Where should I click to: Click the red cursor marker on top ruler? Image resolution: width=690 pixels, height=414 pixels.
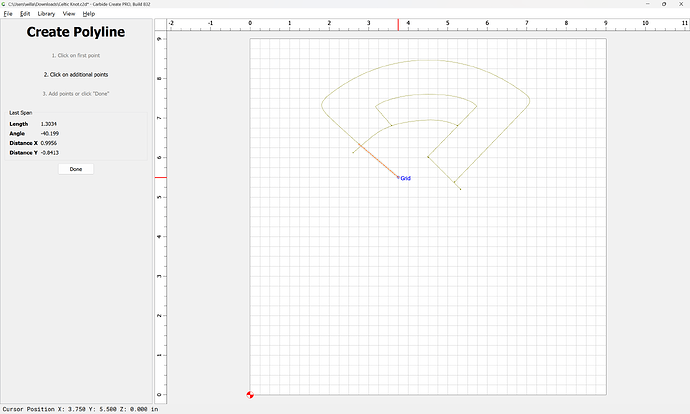click(398, 24)
